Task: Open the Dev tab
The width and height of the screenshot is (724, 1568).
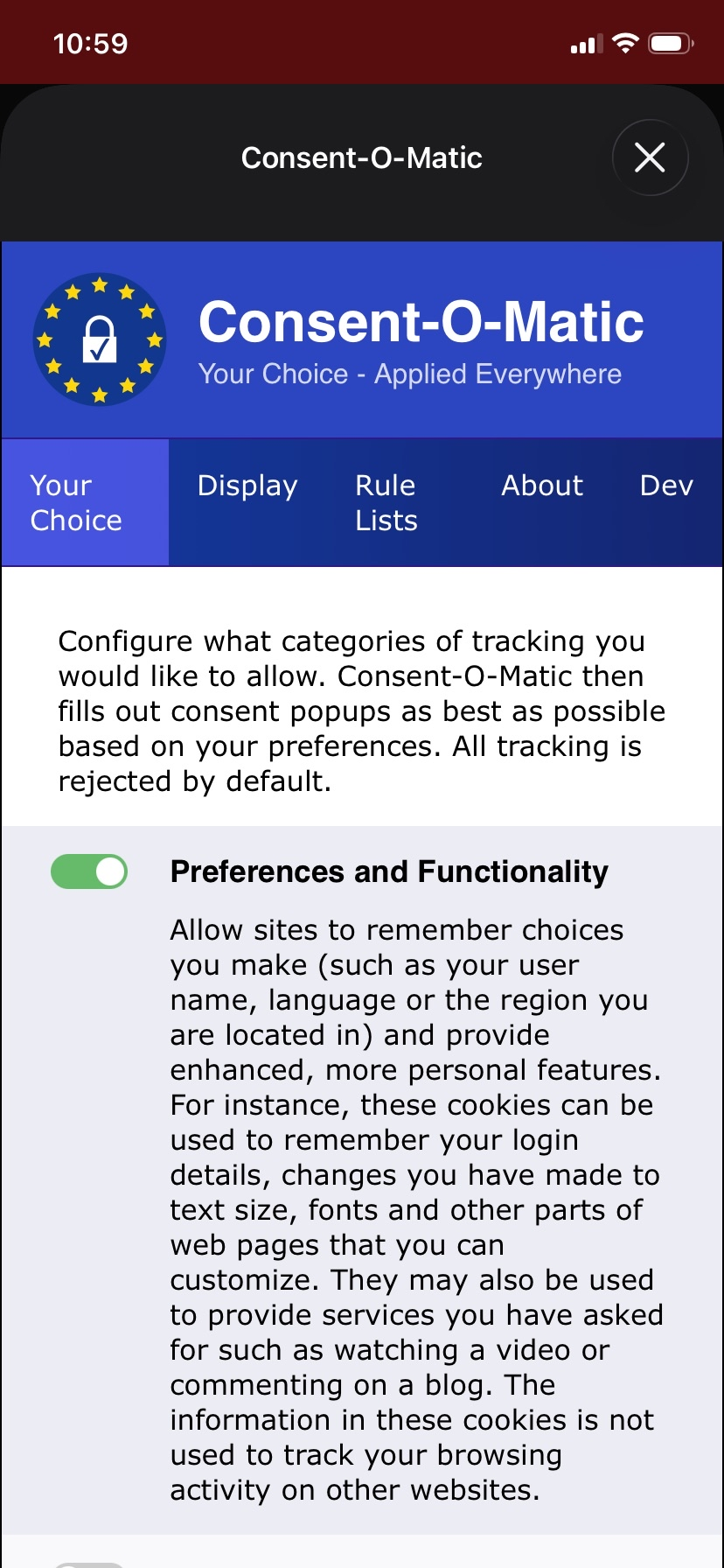Action: click(x=666, y=486)
